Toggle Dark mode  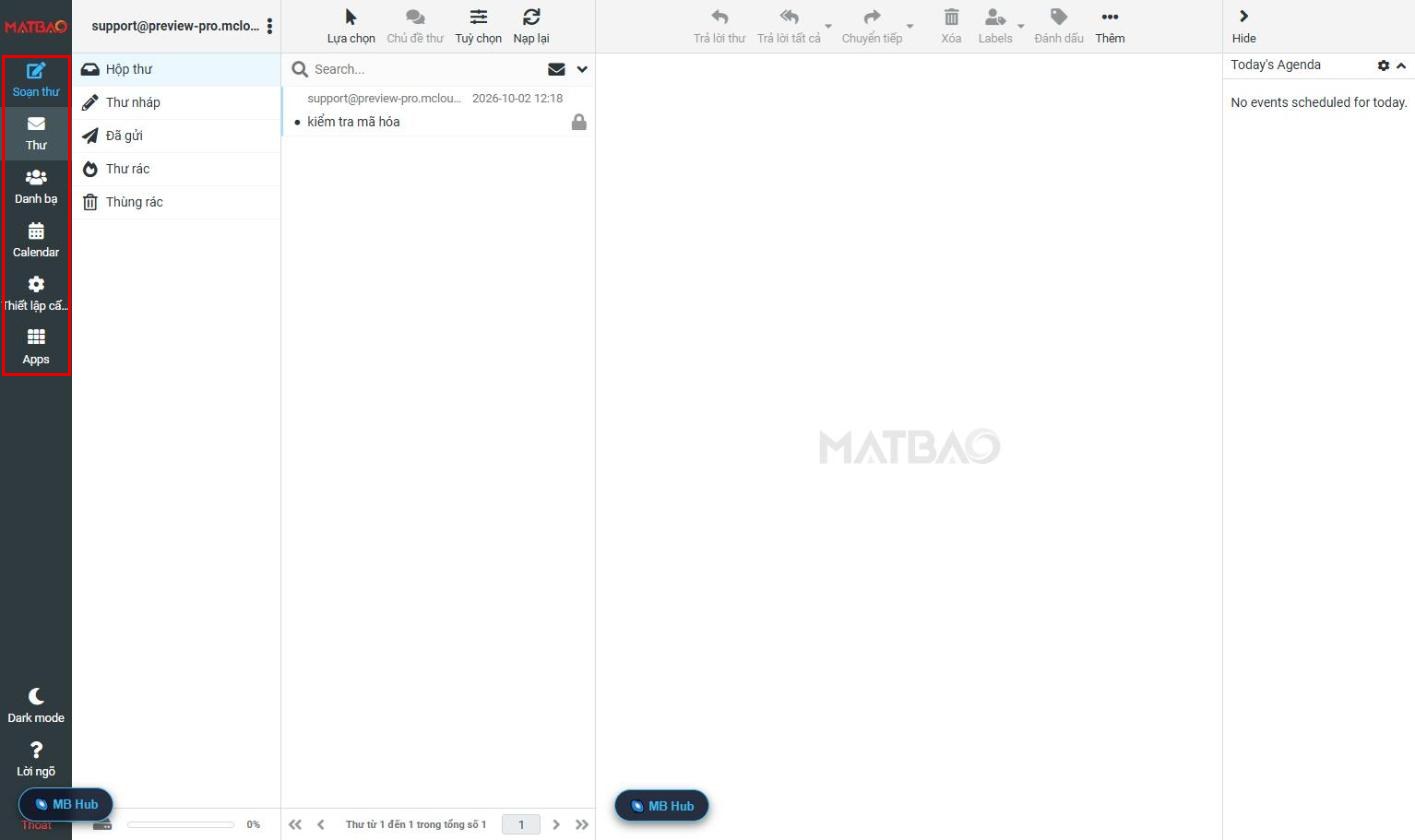coord(36,705)
